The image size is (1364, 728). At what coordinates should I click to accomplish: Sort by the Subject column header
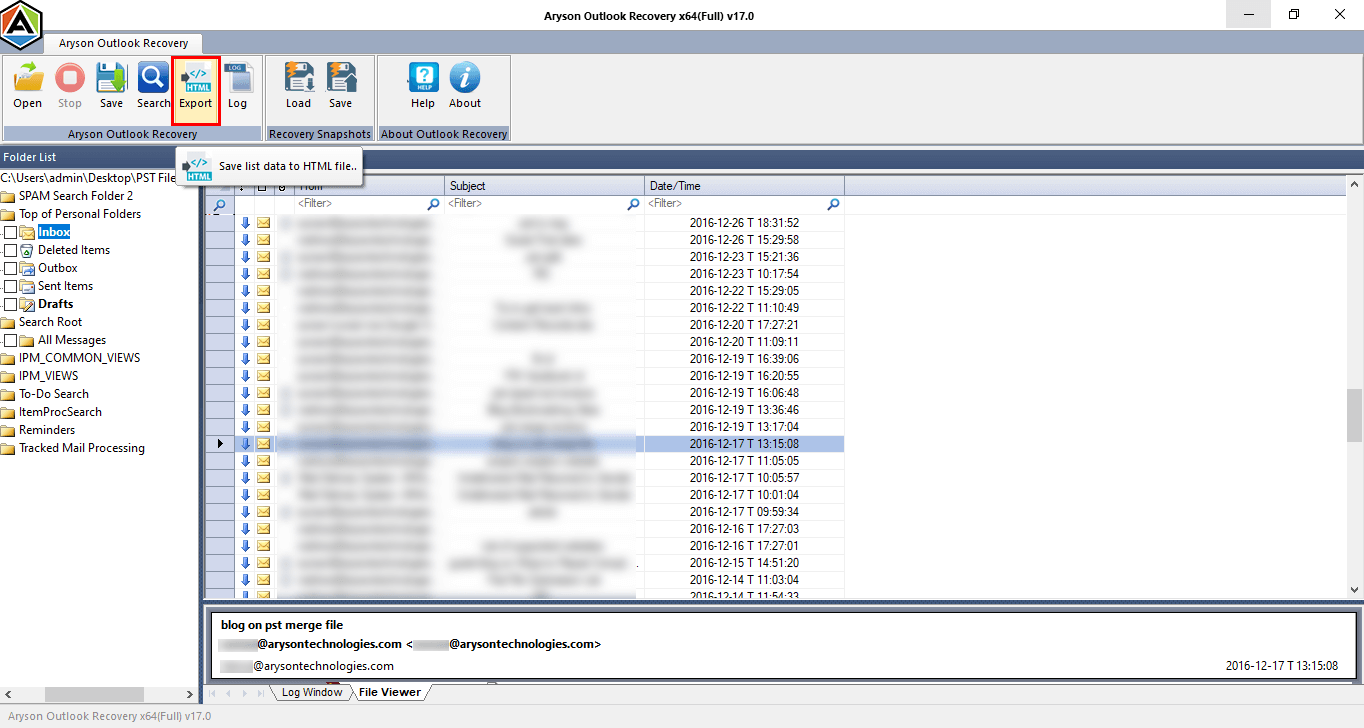coord(544,186)
